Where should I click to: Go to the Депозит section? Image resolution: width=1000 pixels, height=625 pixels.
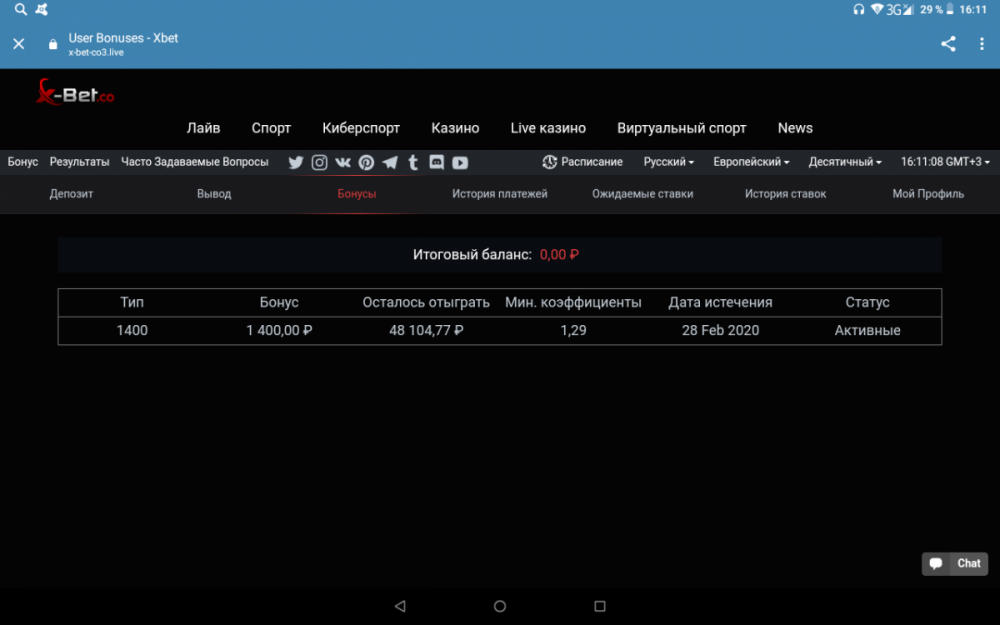[x=71, y=193]
